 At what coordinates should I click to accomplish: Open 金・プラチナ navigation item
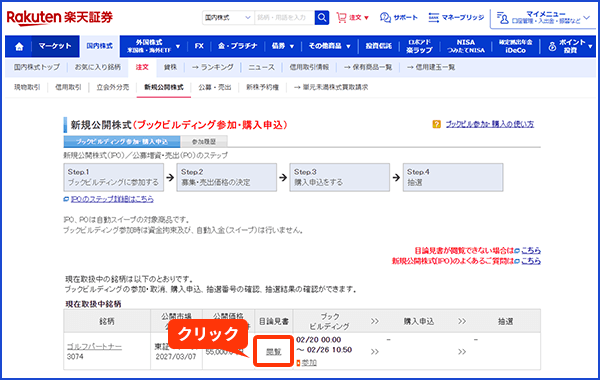click(237, 46)
